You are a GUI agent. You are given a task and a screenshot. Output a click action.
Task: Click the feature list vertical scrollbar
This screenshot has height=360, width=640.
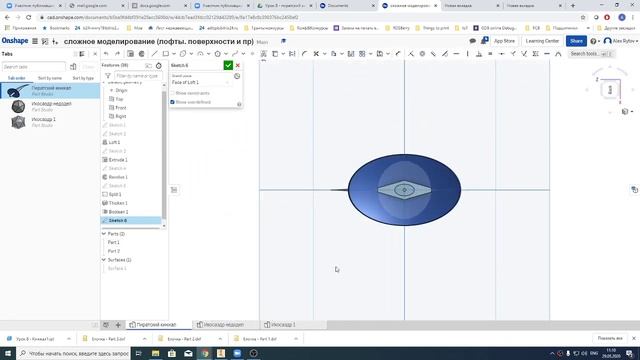[x=164, y=155]
